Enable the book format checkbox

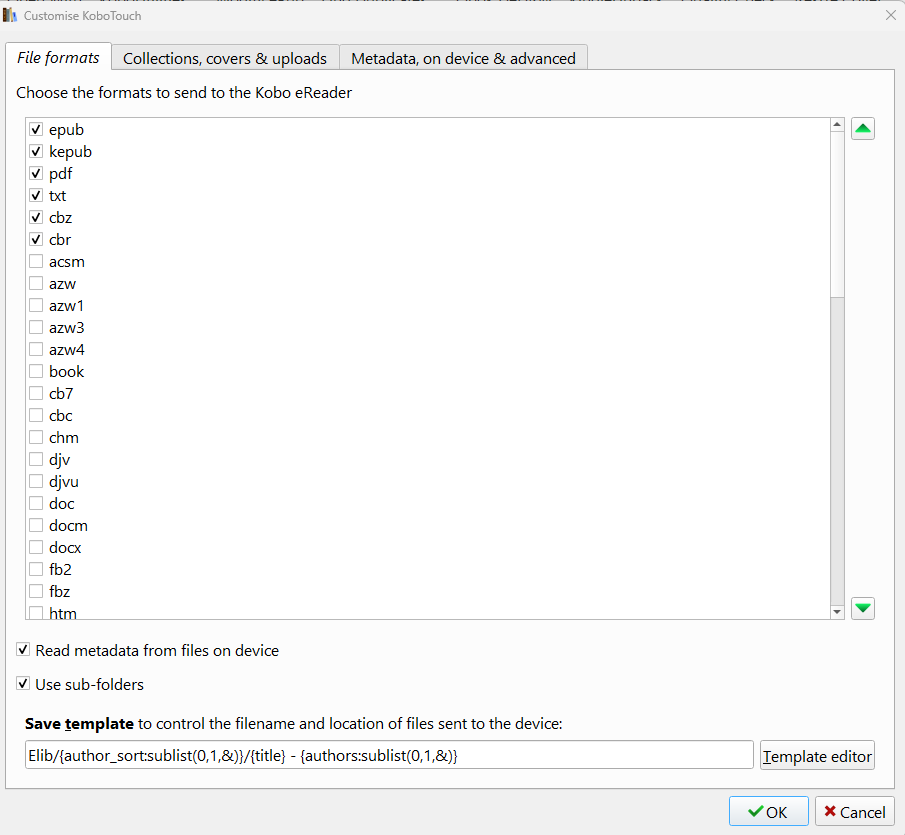(x=36, y=371)
